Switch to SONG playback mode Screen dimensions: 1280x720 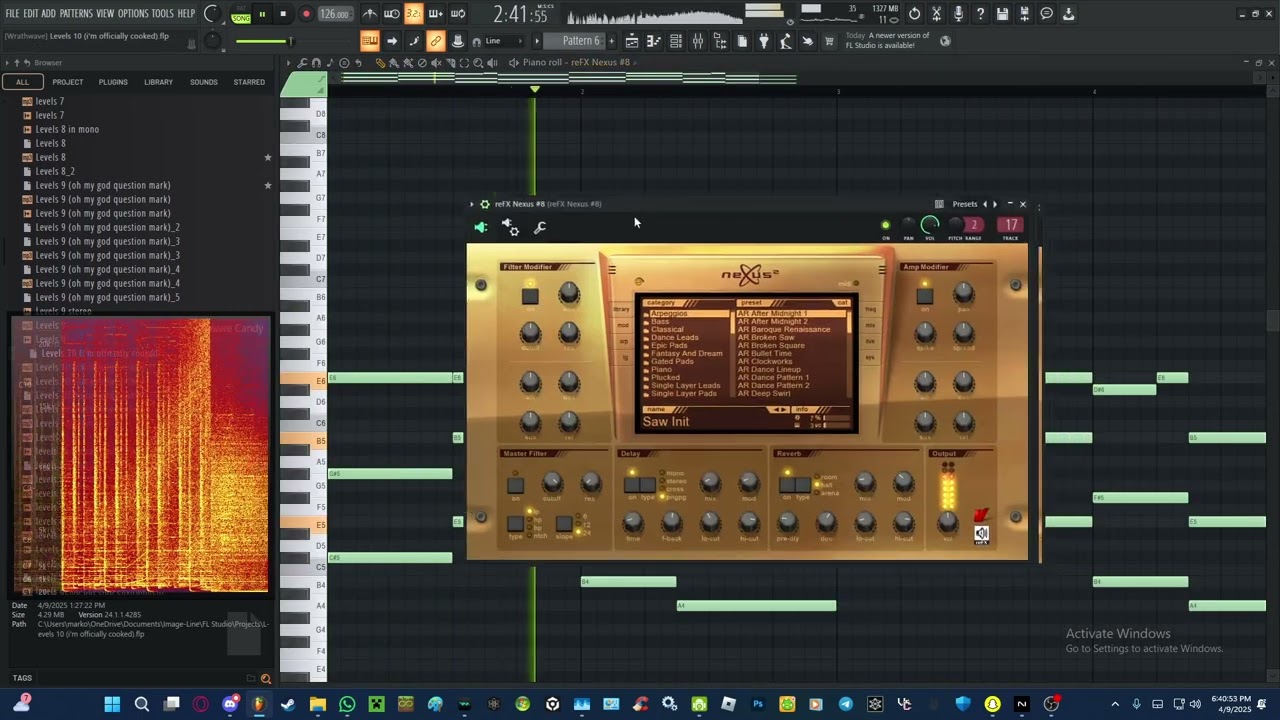(241, 18)
